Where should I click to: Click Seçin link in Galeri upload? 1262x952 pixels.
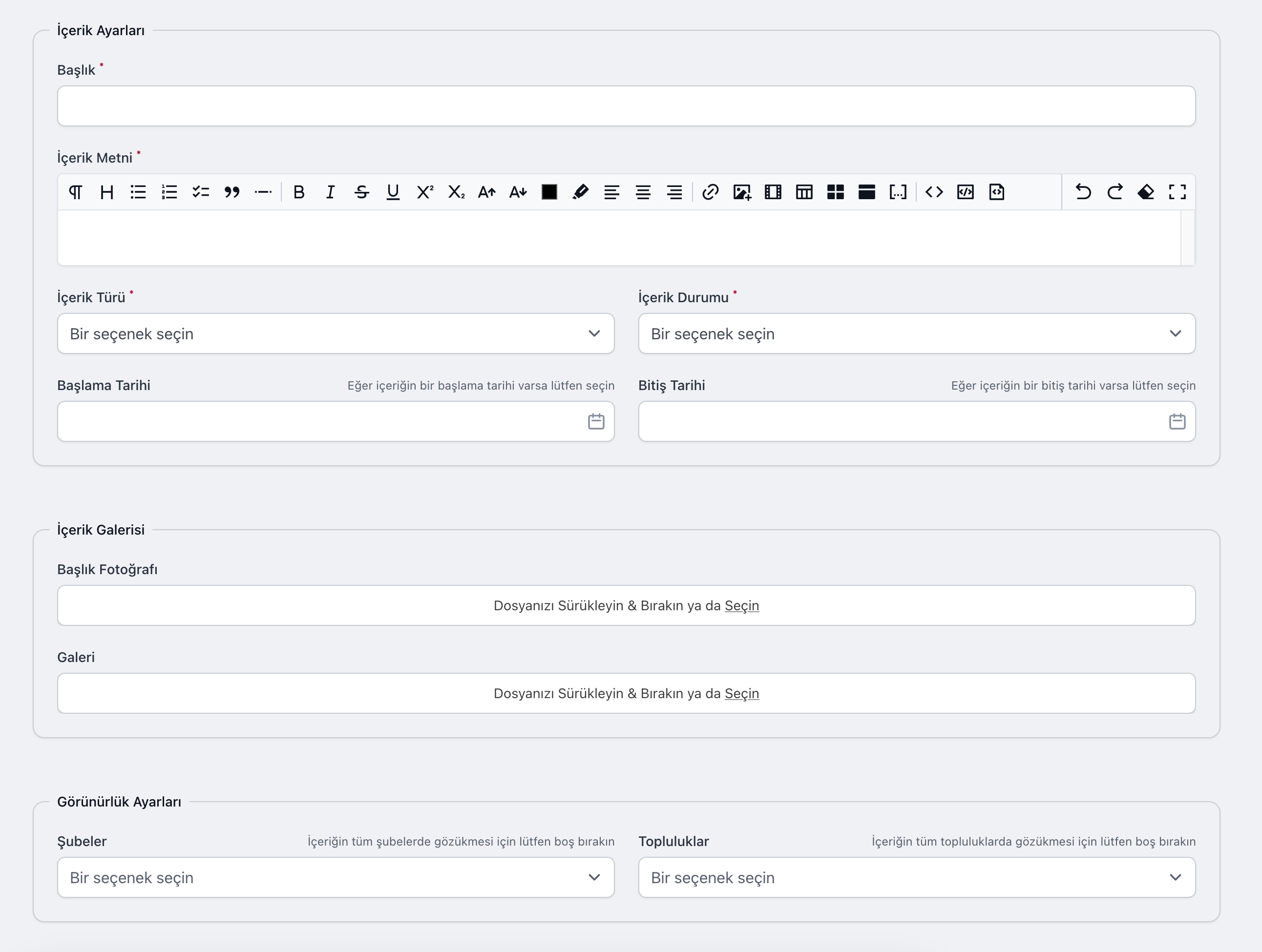(741, 694)
